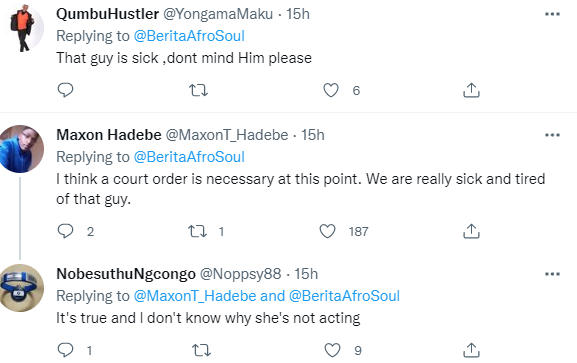Image resolution: width=577 pixels, height=363 pixels.
Task: Share Maxon Hadebe's tweet
Action: pyautogui.click(x=471, y=231)
